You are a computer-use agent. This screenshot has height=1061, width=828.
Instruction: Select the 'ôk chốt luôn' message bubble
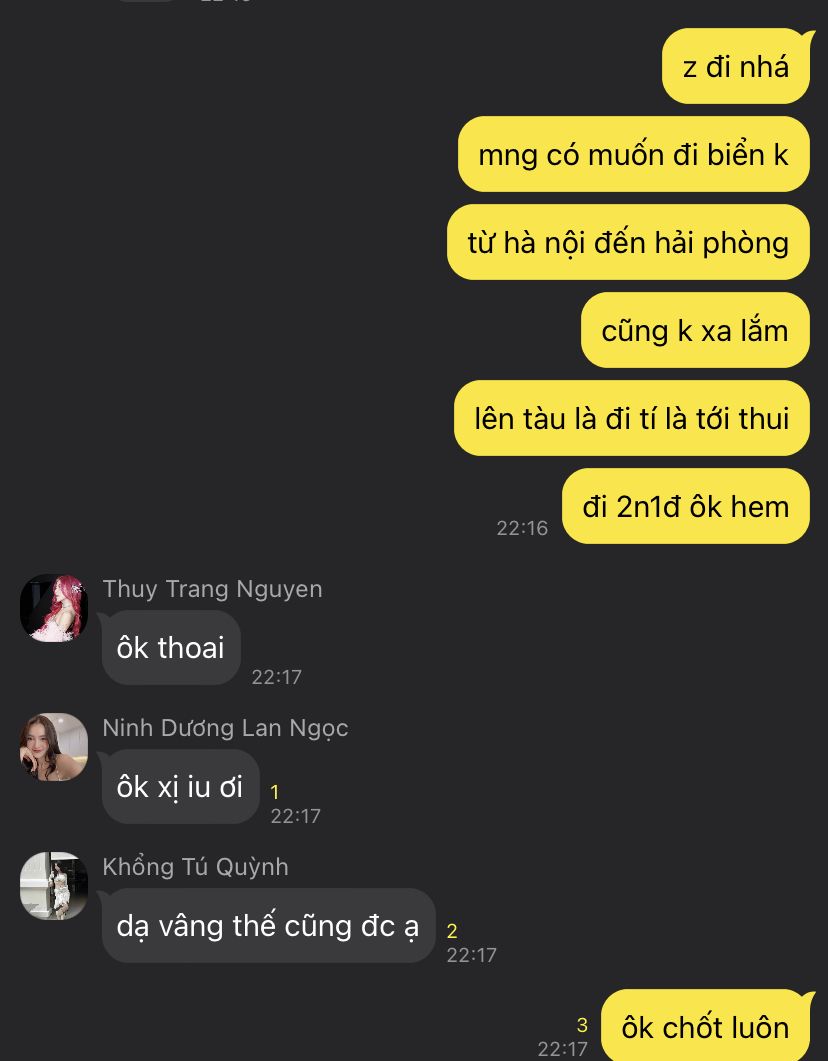pyautogui.click(x=706, y=1025)
